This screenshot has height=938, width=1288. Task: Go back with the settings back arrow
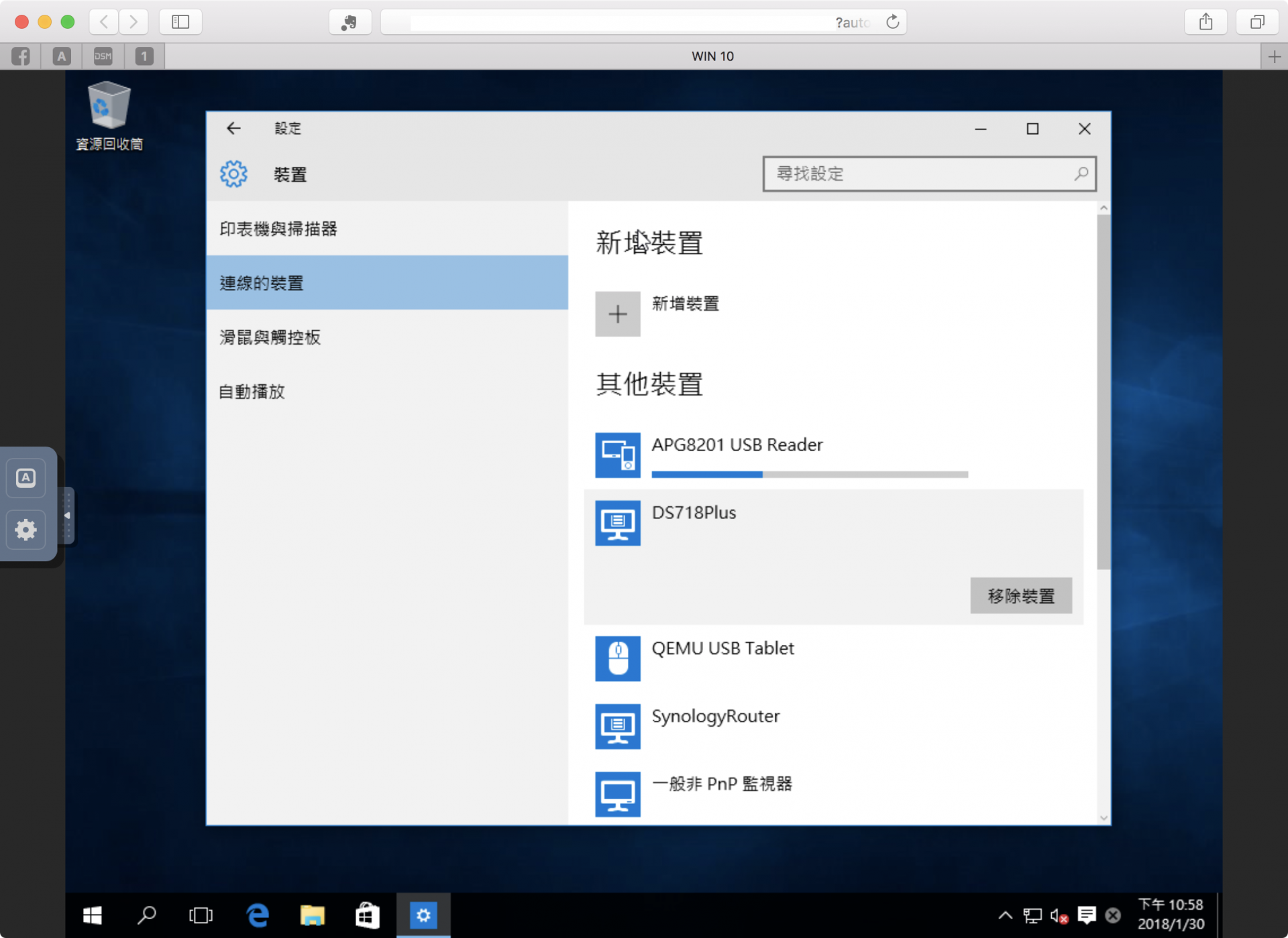pyautogui.click(x=233, y=128)
